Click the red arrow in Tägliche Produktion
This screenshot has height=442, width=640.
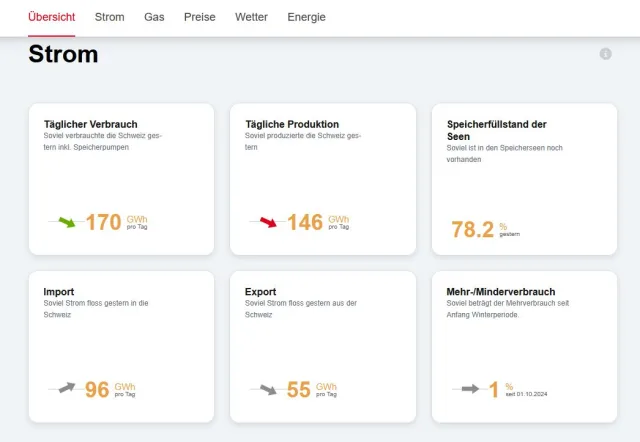tap(268, 222)
